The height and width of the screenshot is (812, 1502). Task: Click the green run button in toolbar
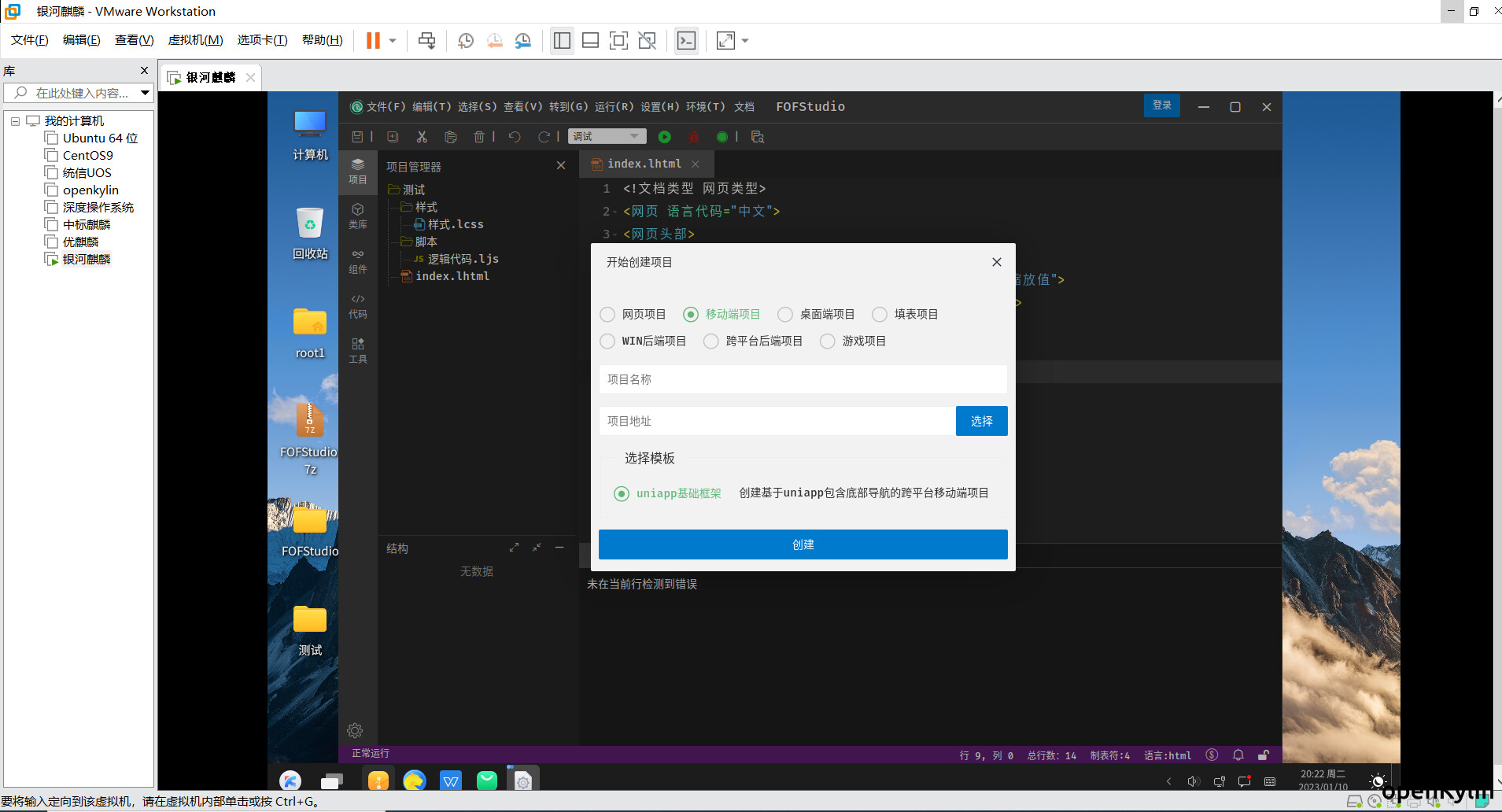[x=665, y=137]
